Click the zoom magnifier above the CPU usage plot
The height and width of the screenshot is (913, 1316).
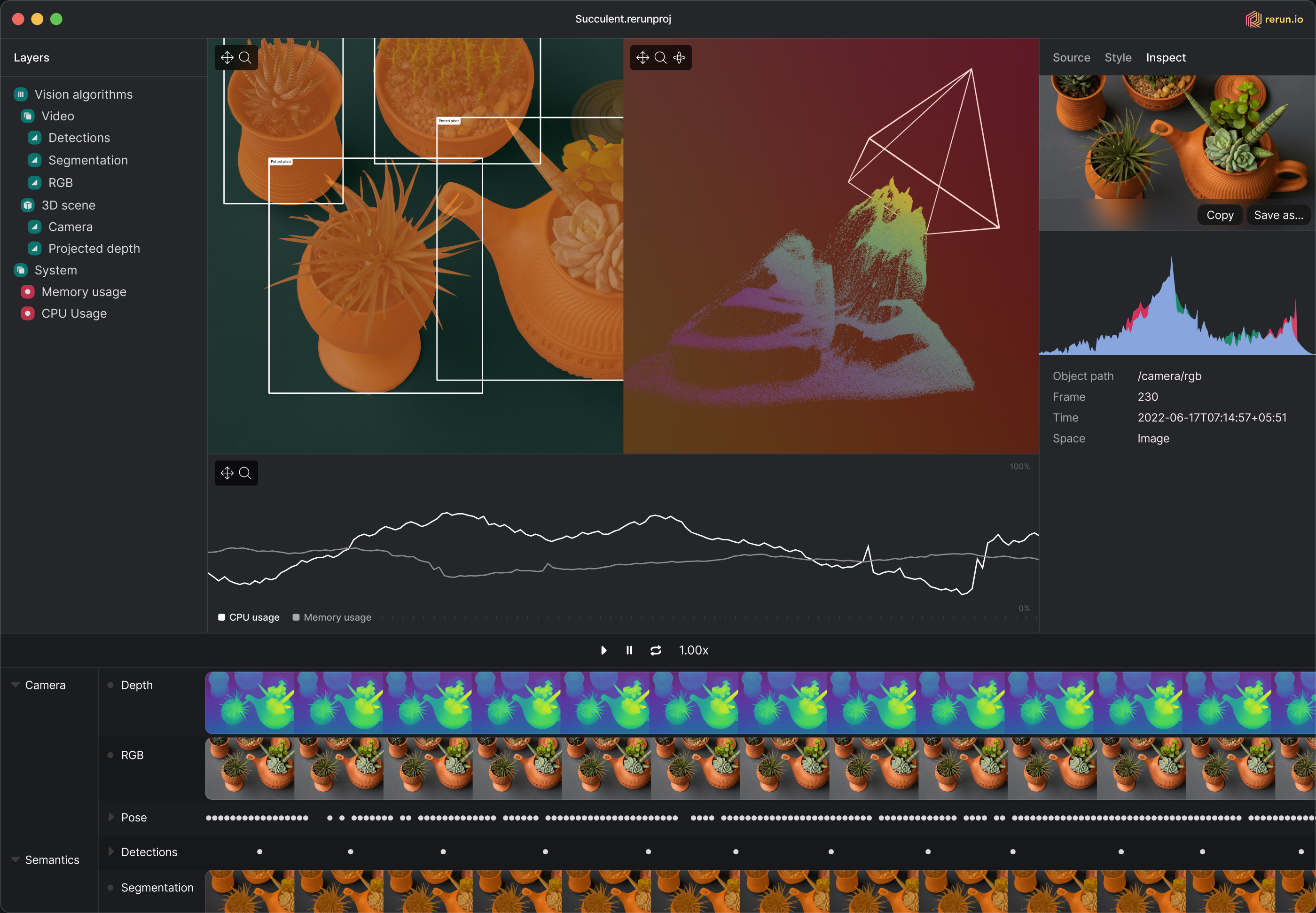click(x=245, y=473)
